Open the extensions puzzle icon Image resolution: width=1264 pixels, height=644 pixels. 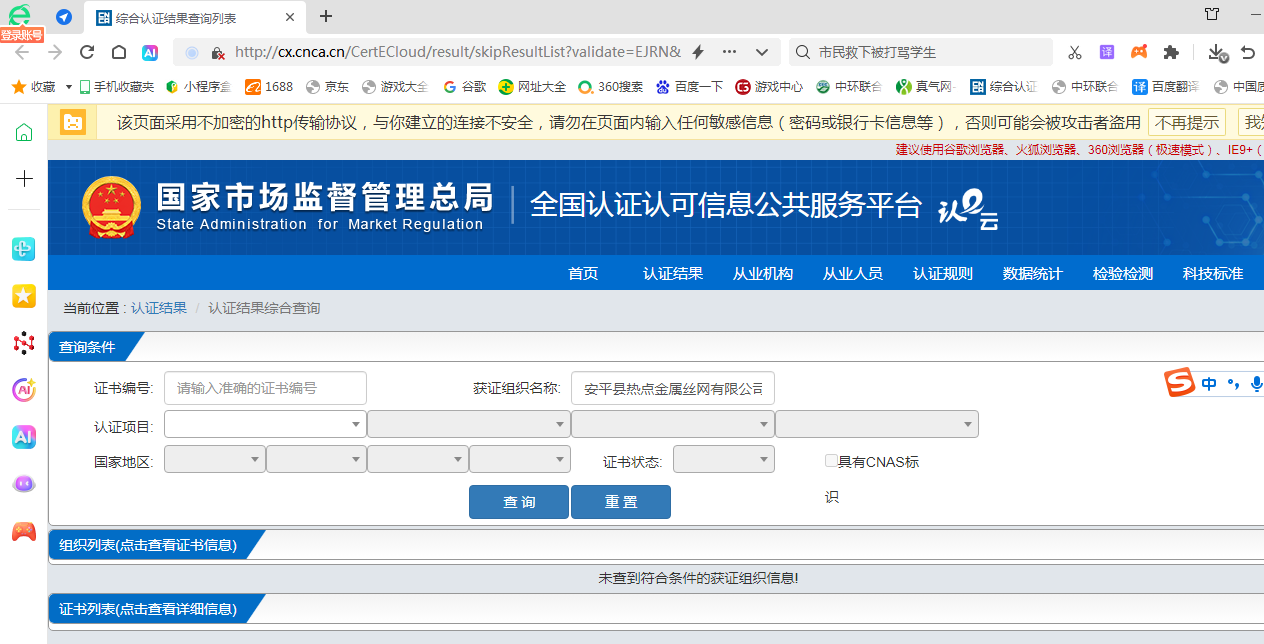pos(1171,52)
